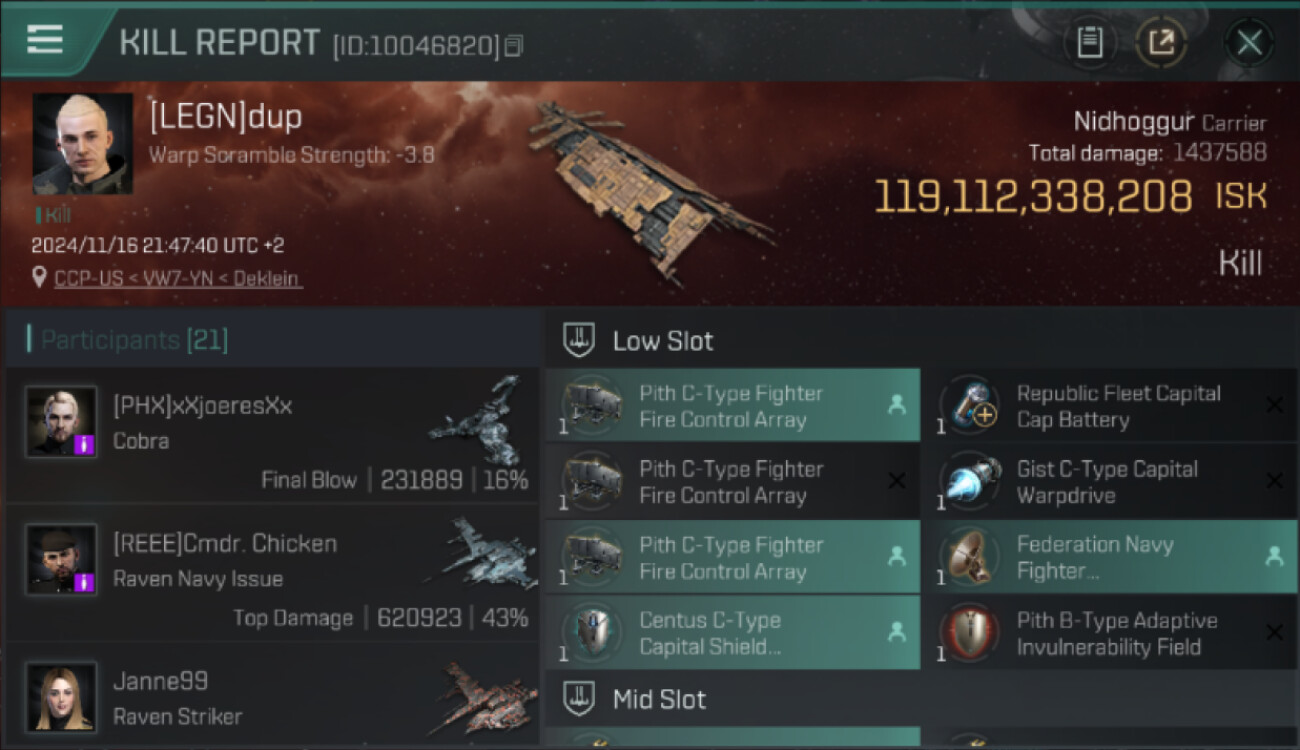Click the Centus C-Type Capital Shield module icon
This screenshot has height=750, width=1300.
(592, 633)
